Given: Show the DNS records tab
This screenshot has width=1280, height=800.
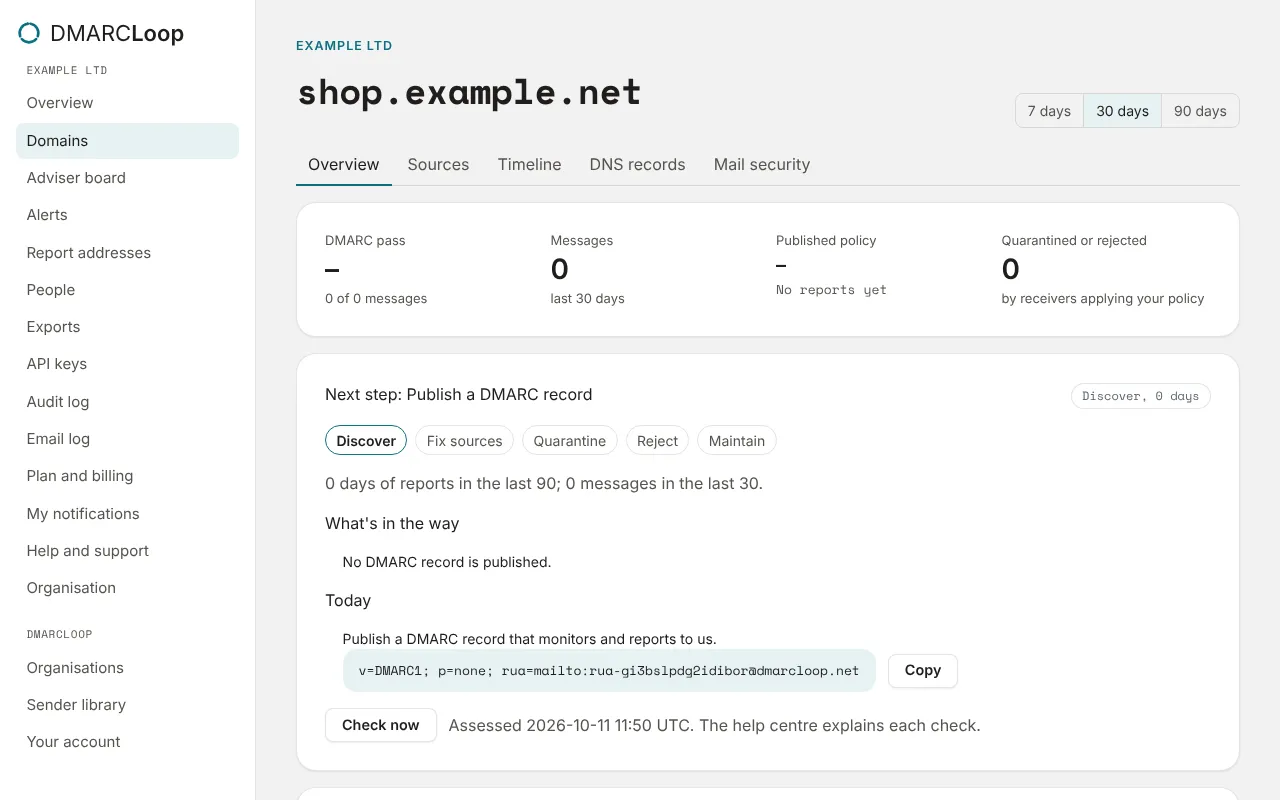Looking at the screenshot, I should (x=637, y=165).
